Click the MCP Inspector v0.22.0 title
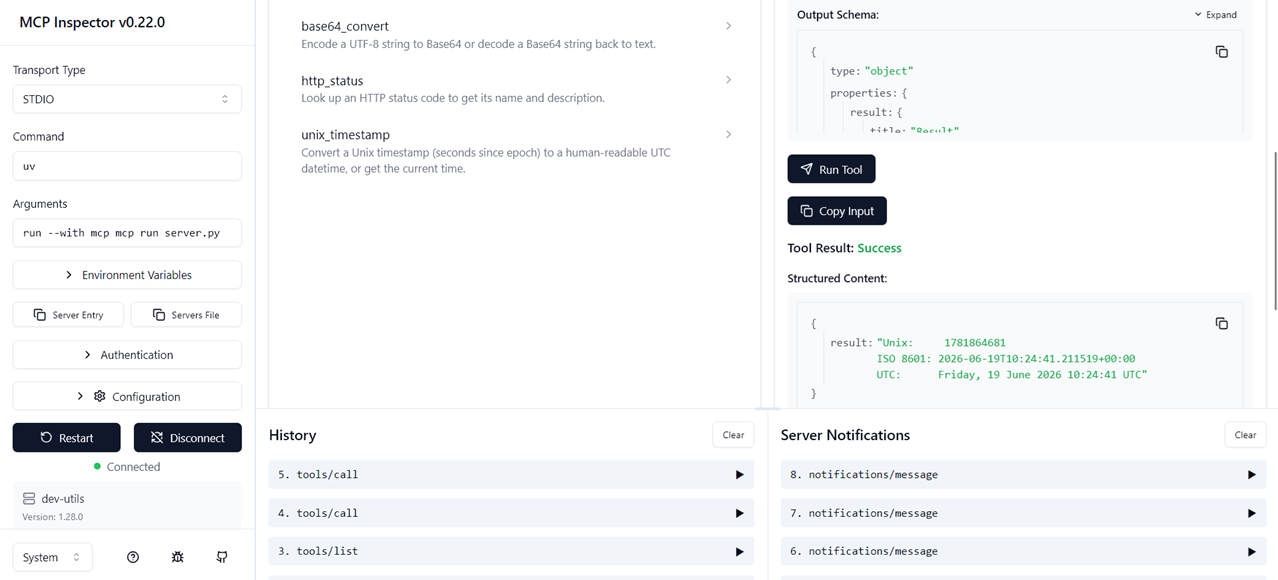The width and height of the screenshot is (1278, 580). point(92,22)
